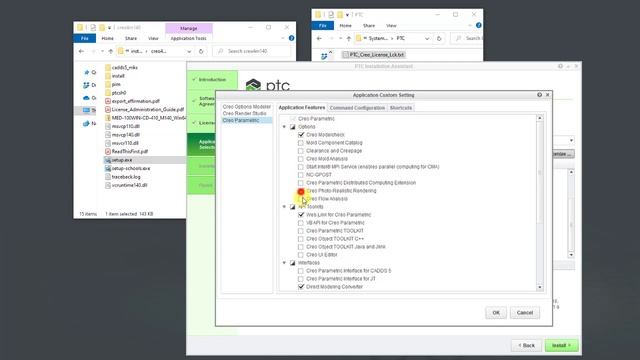
Task: Cancel the Application Custom Setting dialog
Action: (525, 313)
